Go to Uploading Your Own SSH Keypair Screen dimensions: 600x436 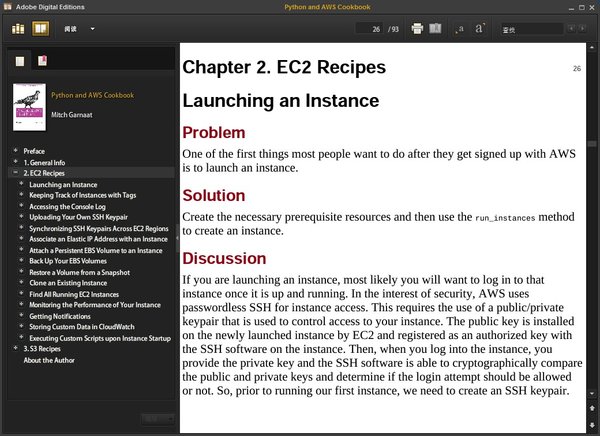pos(78,217)
